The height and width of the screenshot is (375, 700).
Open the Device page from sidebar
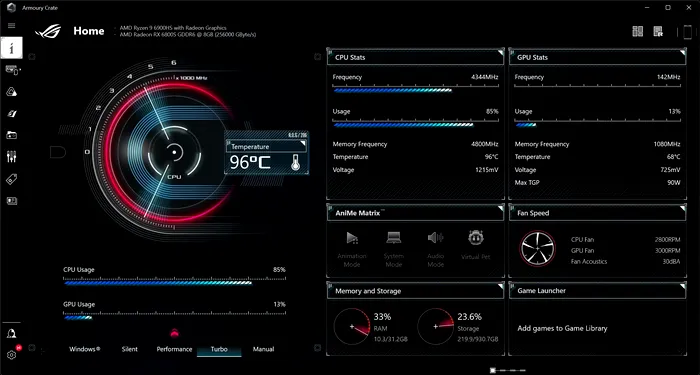coord(12,70)
